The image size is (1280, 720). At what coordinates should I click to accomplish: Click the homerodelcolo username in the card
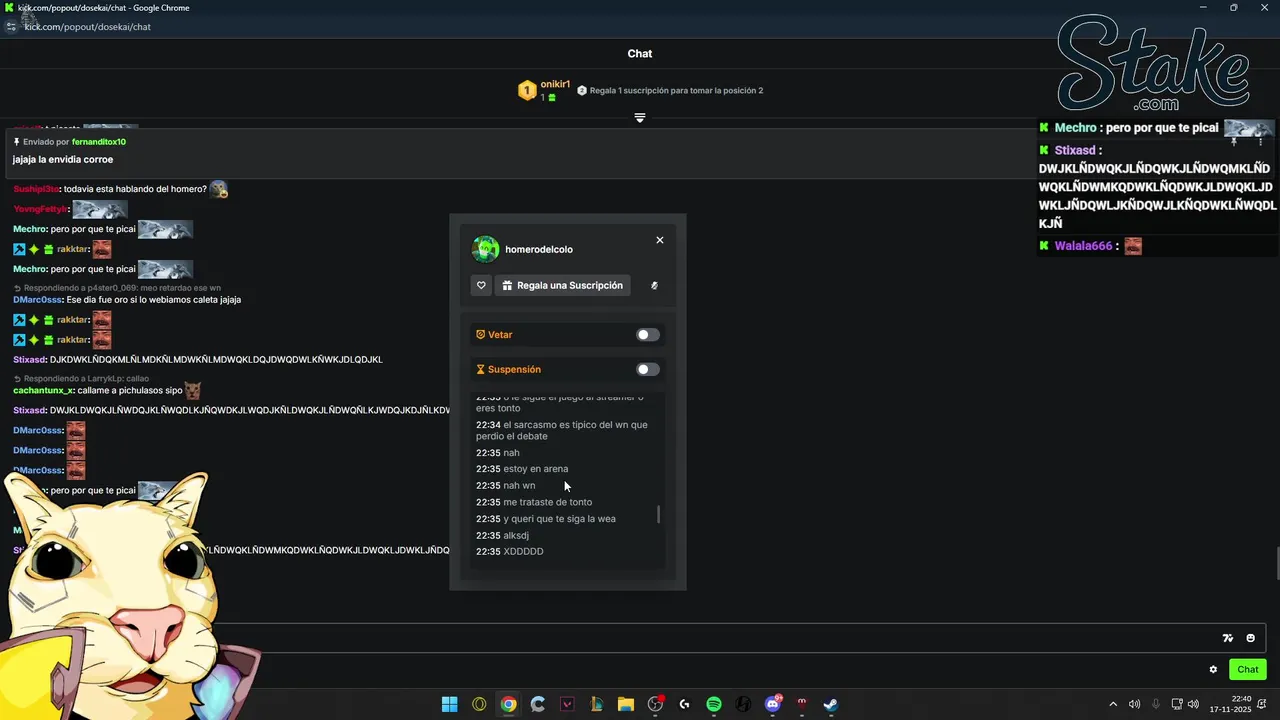539,250
